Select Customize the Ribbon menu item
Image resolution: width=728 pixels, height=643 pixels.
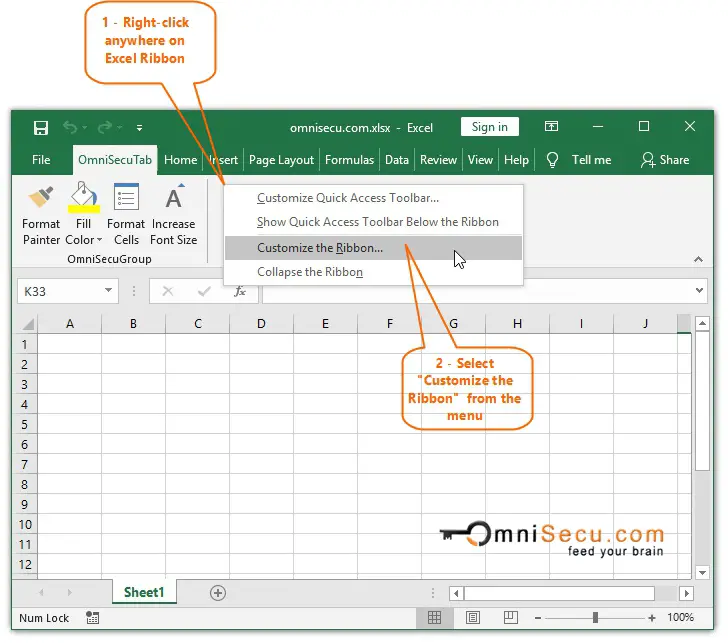[373, 248]
